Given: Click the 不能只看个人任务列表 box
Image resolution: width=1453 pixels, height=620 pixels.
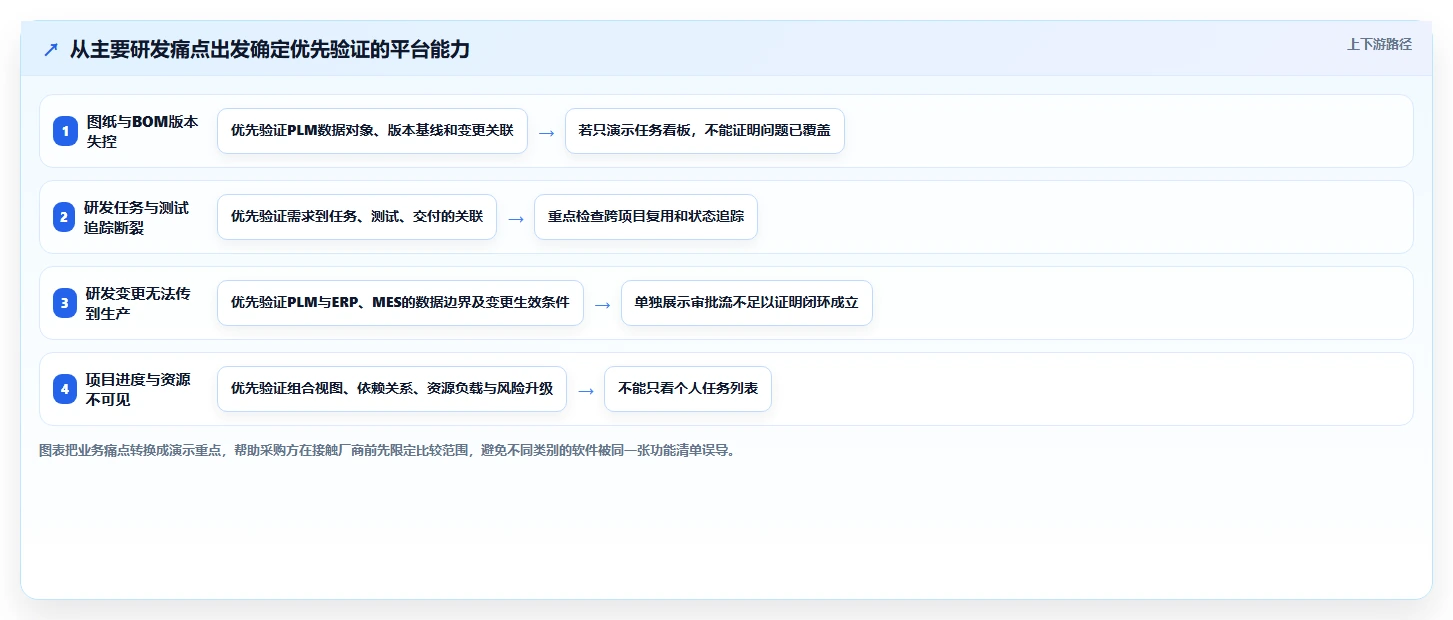Looking at the screenshot, I should tap(688, 389).
